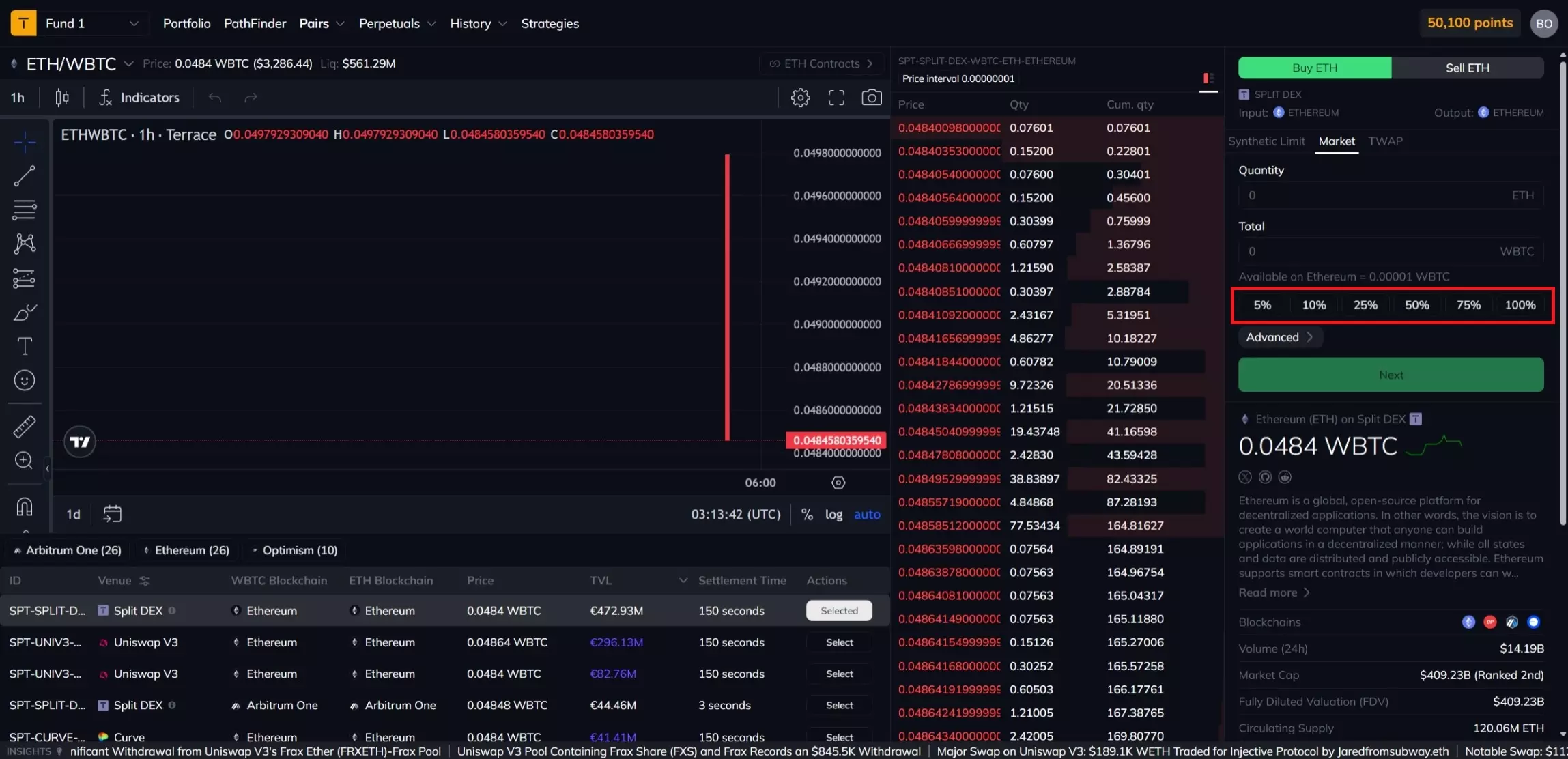The height and width of the screenshot is (759, 1568).
Task: Click the TradingView logo on the chart
Action: click(x=80, y=442)
